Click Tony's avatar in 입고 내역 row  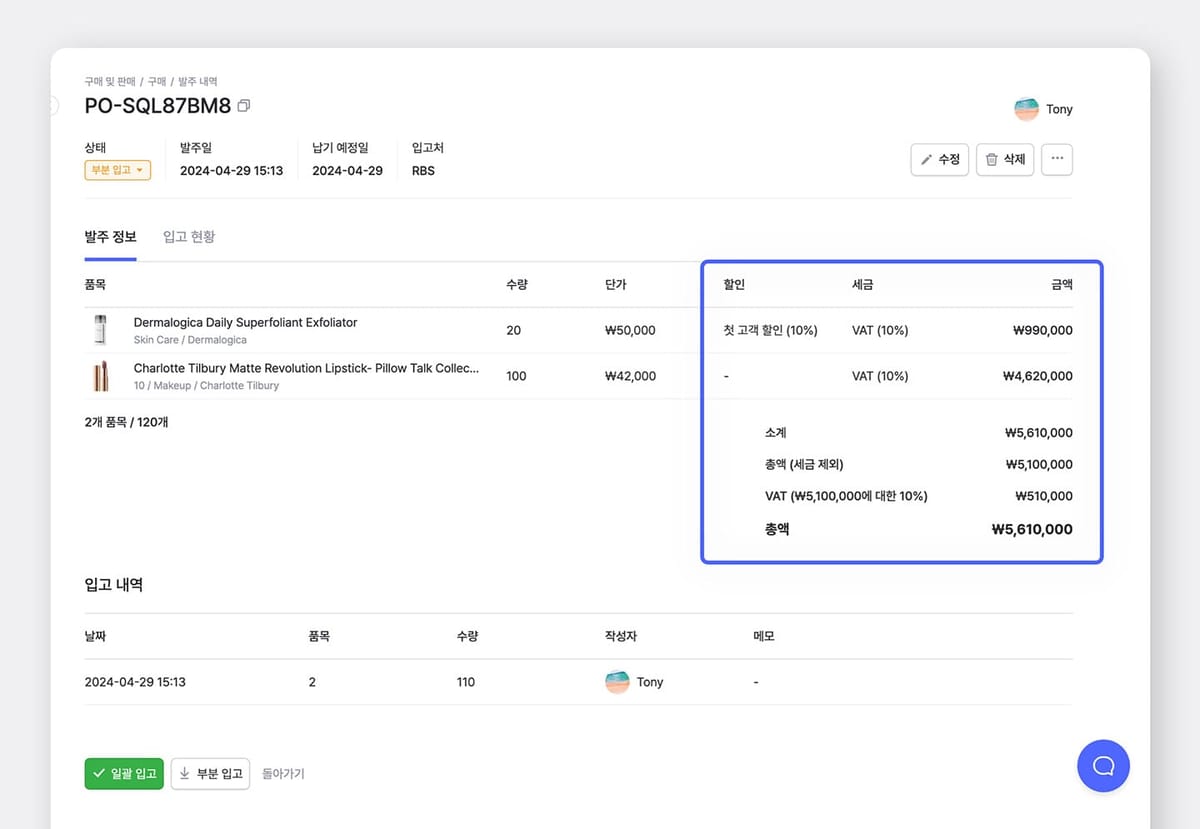(617, 682)
